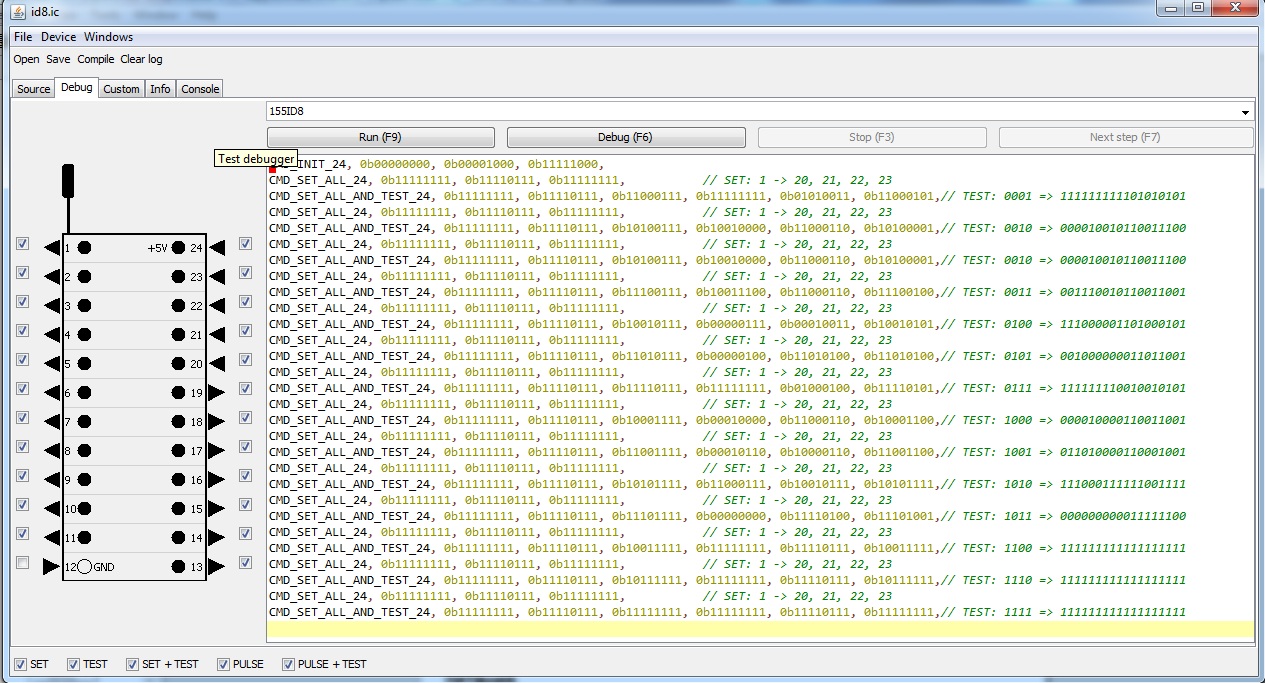The width and height of the screenshot is (1265, 683).
Task: Open the Device menu
Action: (x=58, y=37)
